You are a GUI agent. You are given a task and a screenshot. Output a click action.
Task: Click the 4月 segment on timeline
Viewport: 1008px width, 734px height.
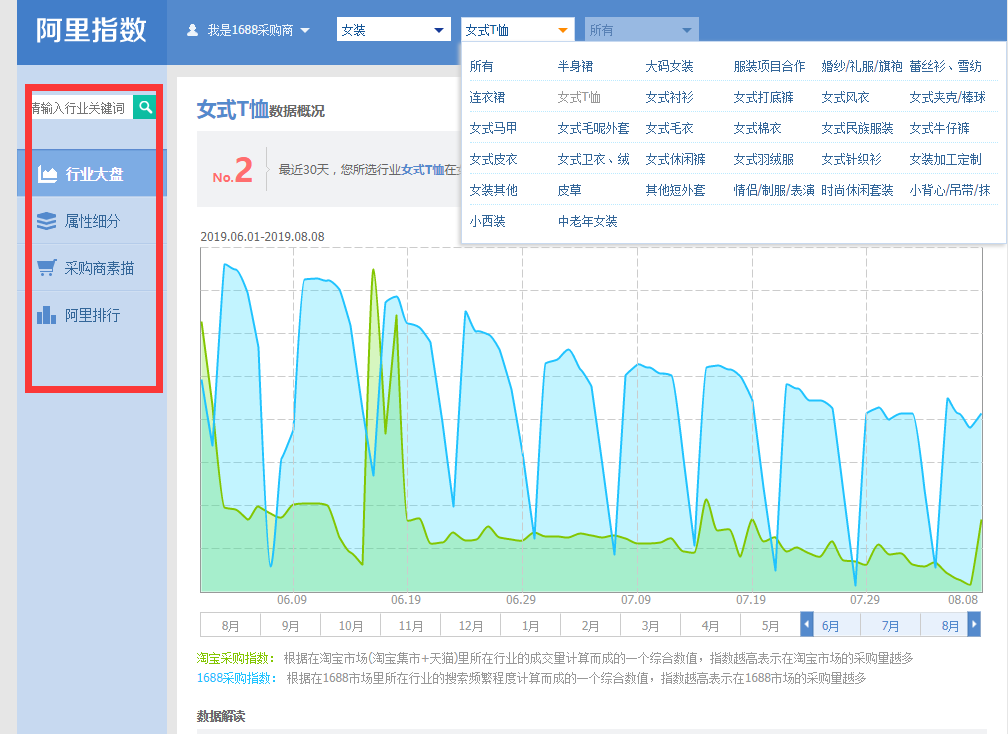pos(710,625)
